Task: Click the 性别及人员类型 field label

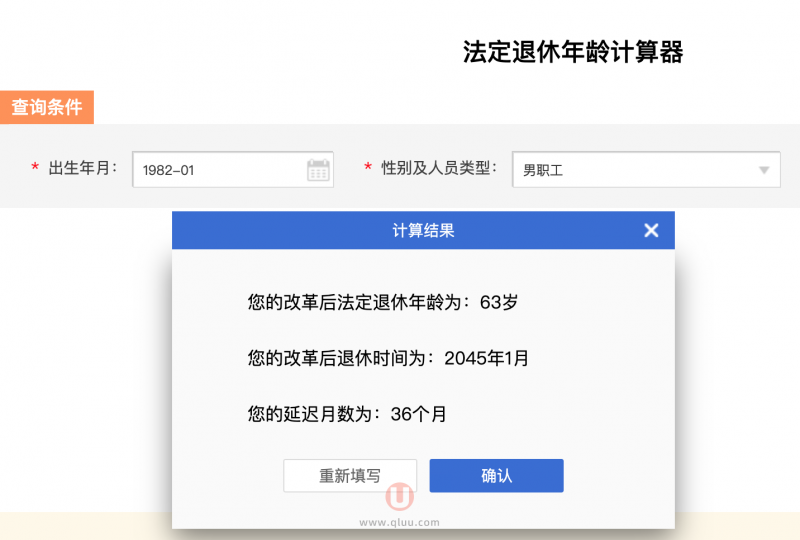Action: (439, 169)
